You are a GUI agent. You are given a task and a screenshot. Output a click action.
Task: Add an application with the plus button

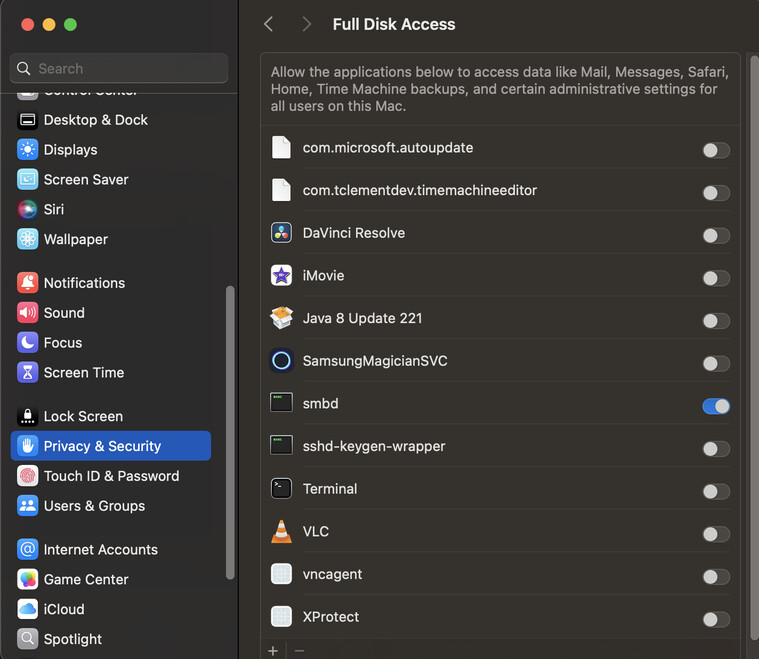273,651
